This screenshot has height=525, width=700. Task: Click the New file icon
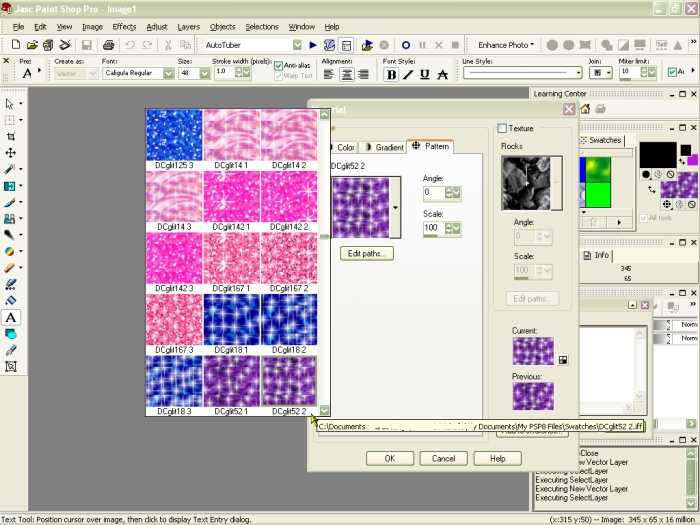coord(16,45)
